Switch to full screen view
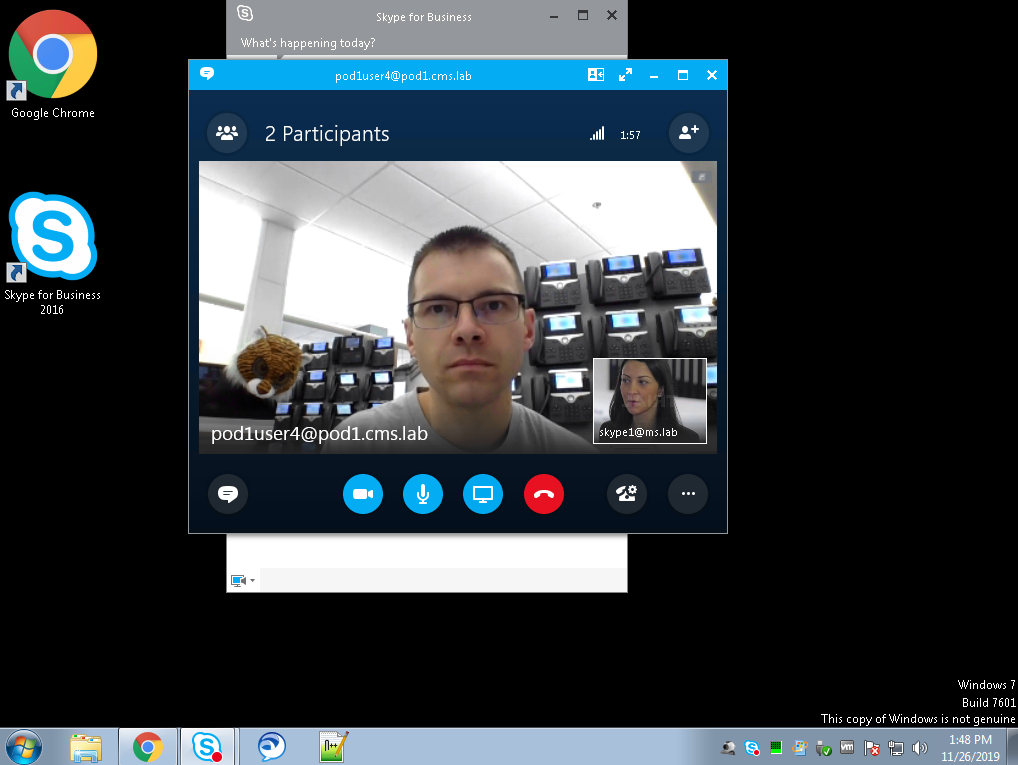Viewport: 1018px width, 765px height. 625,75
